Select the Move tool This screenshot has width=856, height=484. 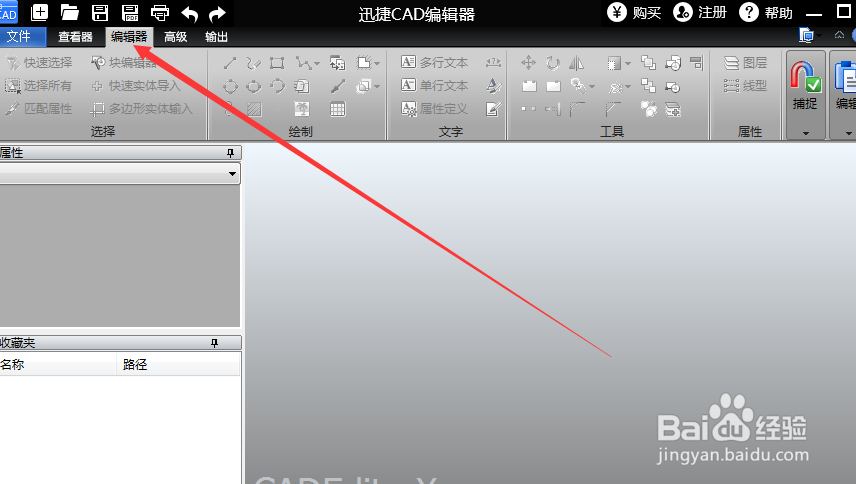pos(528,63)
